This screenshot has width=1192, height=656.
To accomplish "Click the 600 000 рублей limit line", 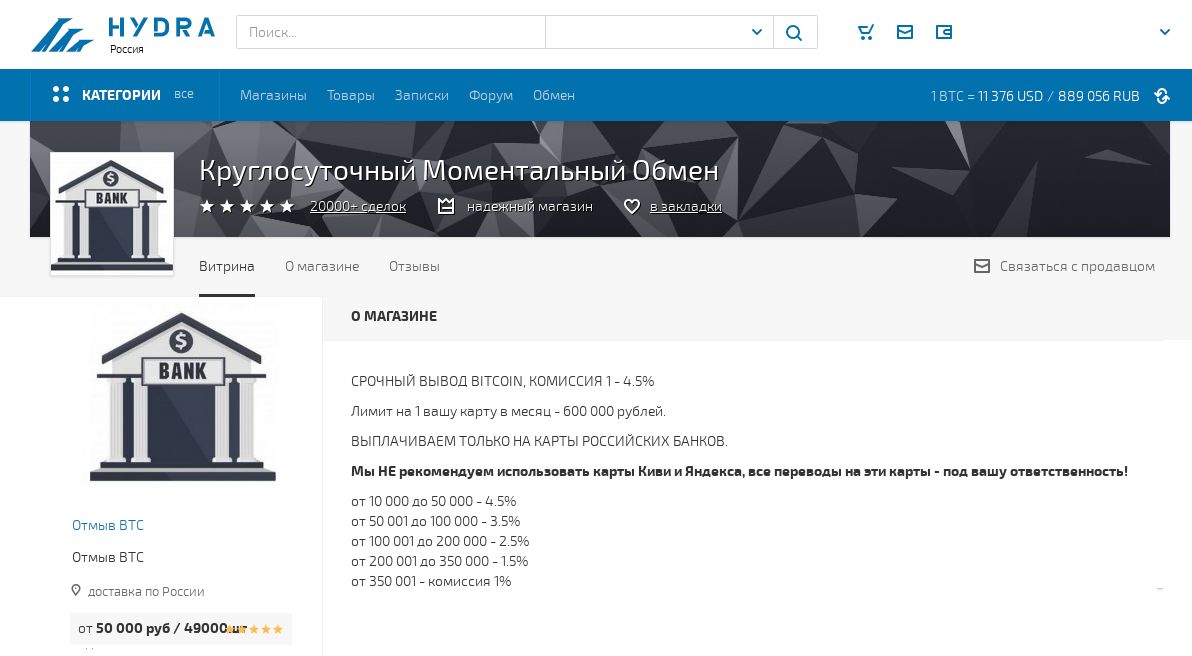I will [x=508, y=411].
